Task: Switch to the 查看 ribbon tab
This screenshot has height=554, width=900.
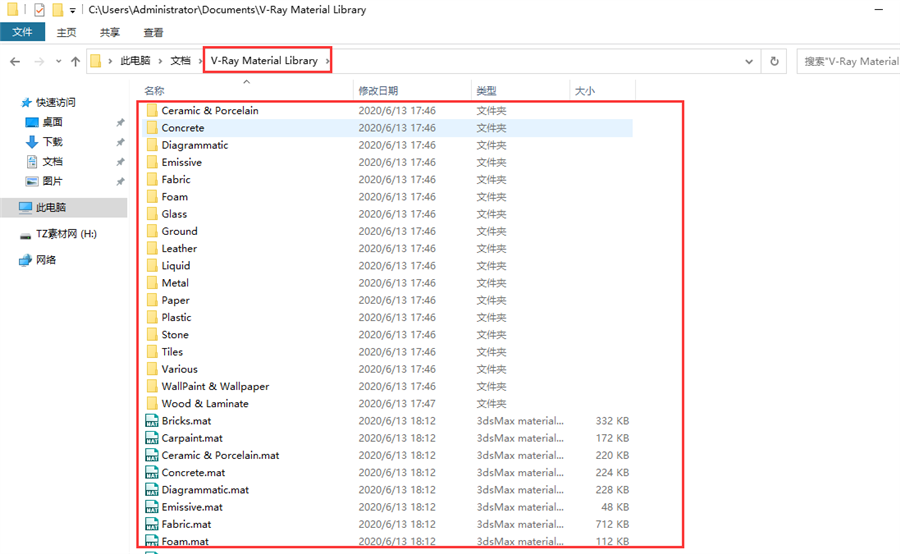Action: click(x=153, y=33)
